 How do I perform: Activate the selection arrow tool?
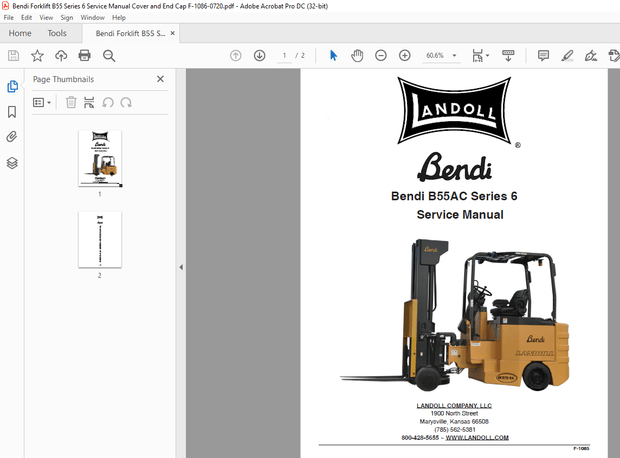[x=333, y=56]
